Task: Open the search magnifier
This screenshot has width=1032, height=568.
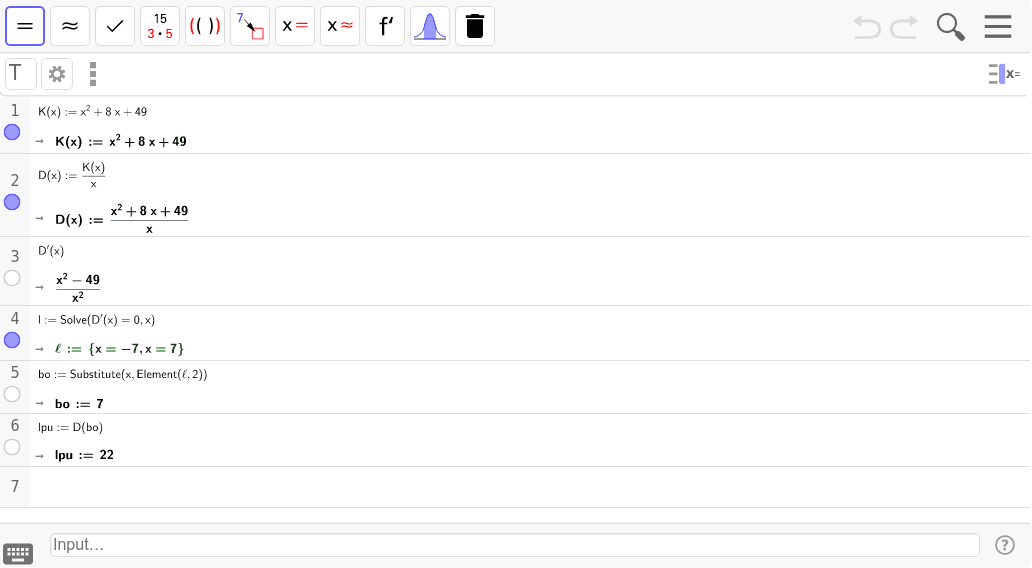Action: click(x=950, y=27)
